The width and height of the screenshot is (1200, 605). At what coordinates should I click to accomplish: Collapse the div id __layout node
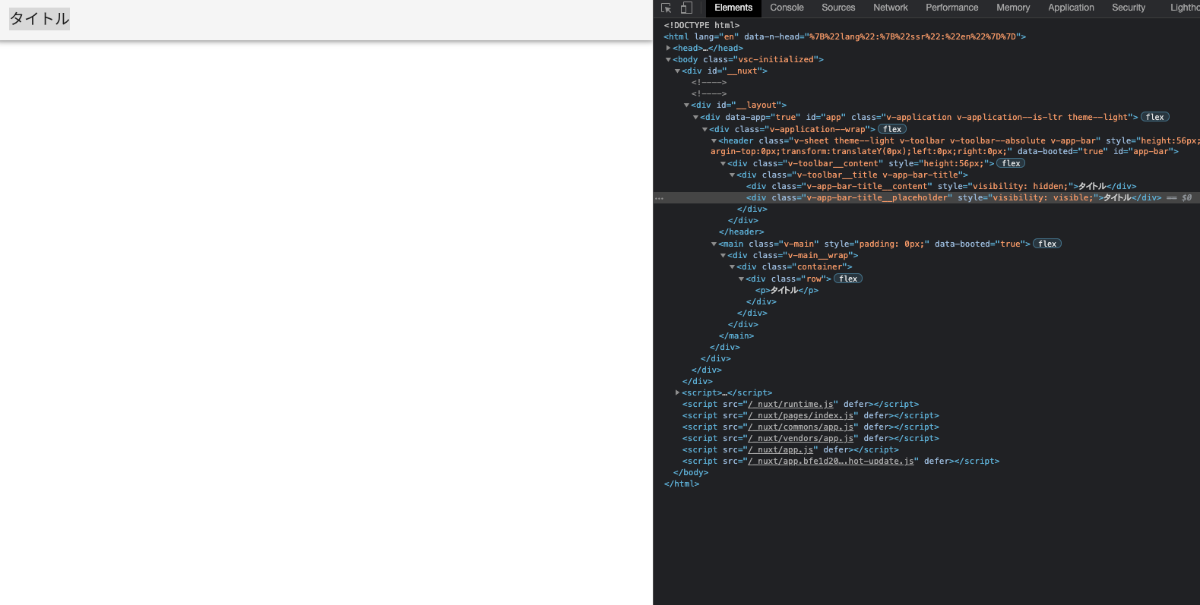(687, 105)
